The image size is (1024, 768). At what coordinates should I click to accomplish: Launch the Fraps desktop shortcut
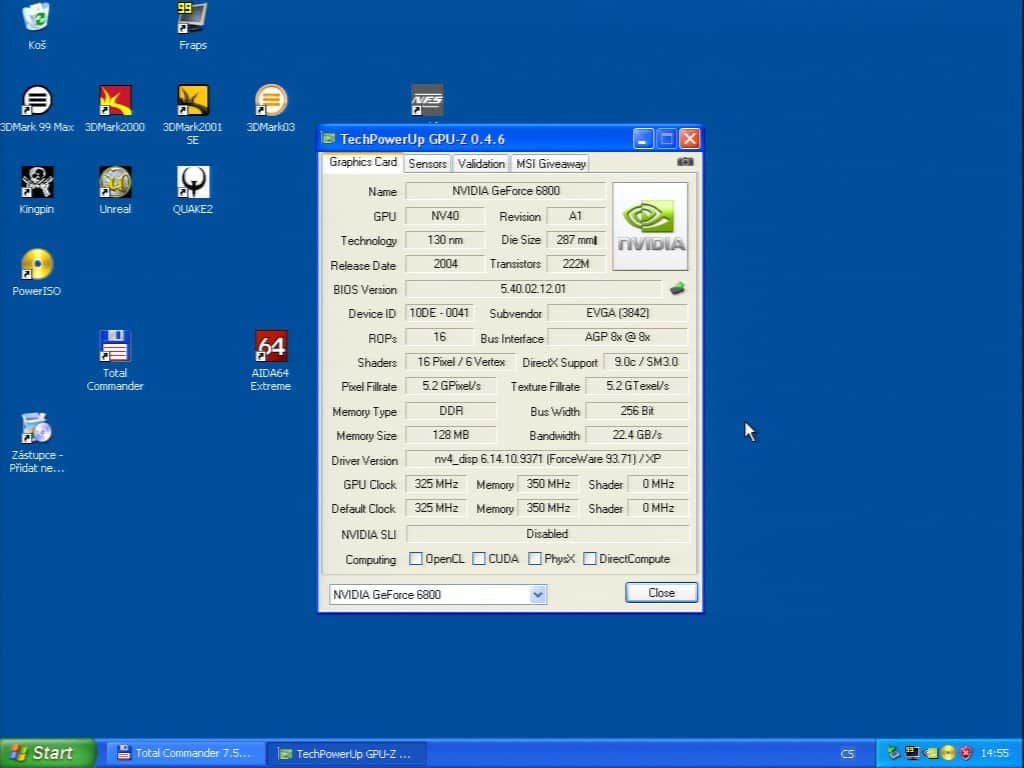tap(193, 18)
